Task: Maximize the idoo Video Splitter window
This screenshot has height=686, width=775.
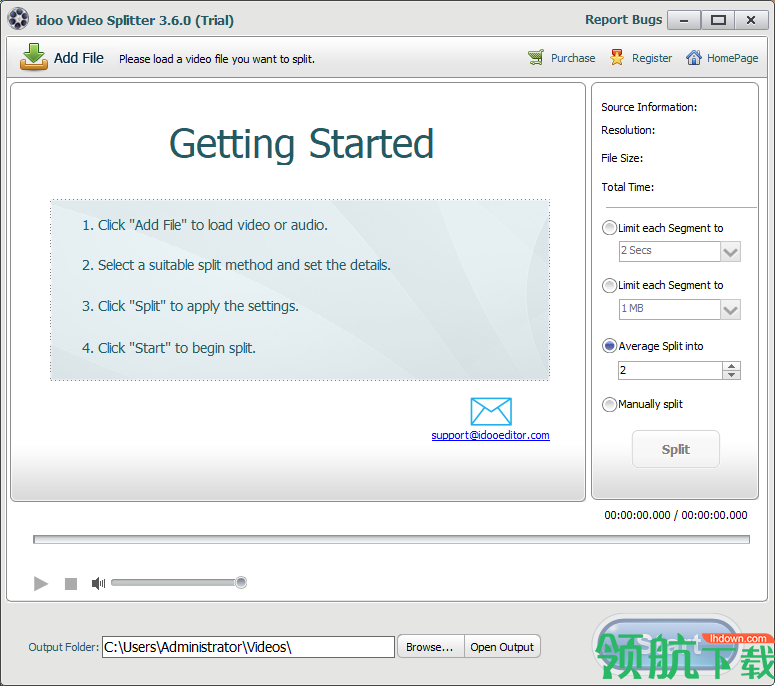Action: pyautogui.click(x=718, y=20)
